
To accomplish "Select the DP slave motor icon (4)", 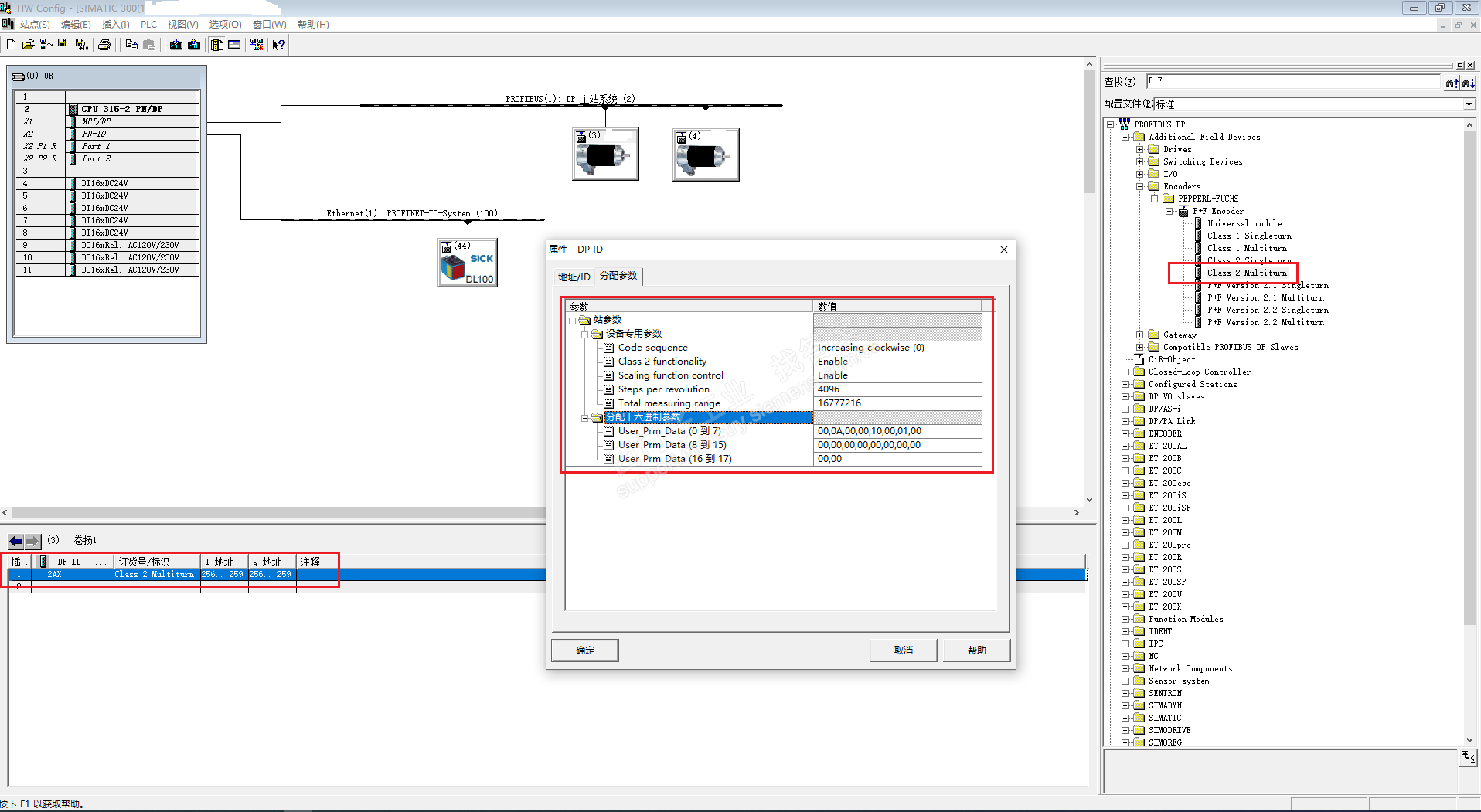I will pyautogui.click(x=706, y=155).
